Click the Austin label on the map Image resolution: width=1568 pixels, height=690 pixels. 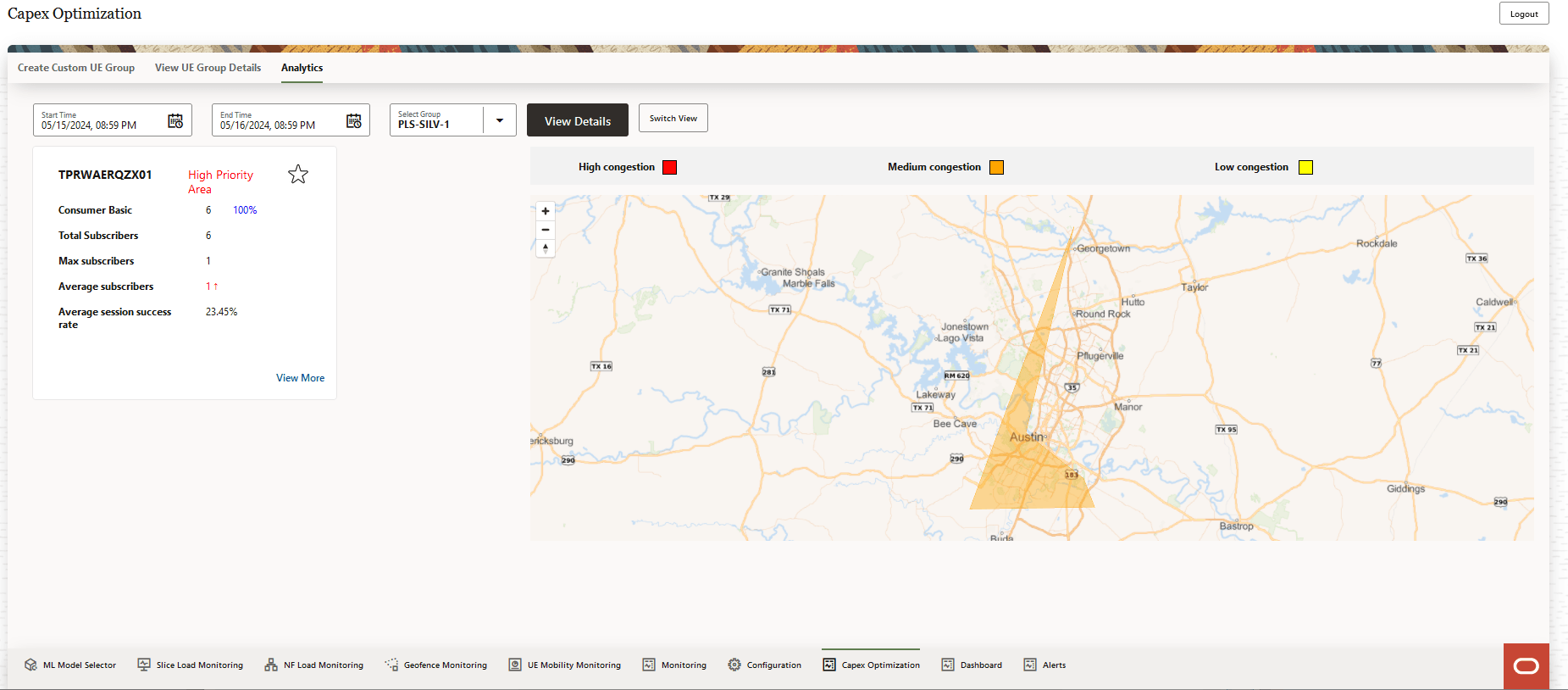pyautogui.click(x=1027, y=437)
